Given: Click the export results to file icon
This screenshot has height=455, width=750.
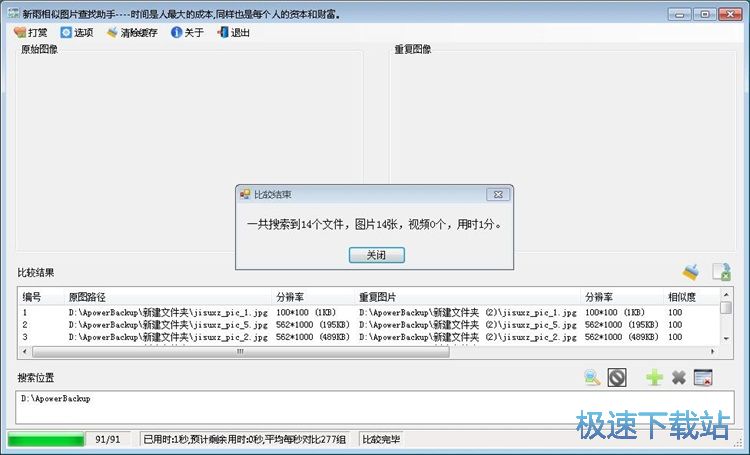Looking at the screenshot, I should pos(721,272).
